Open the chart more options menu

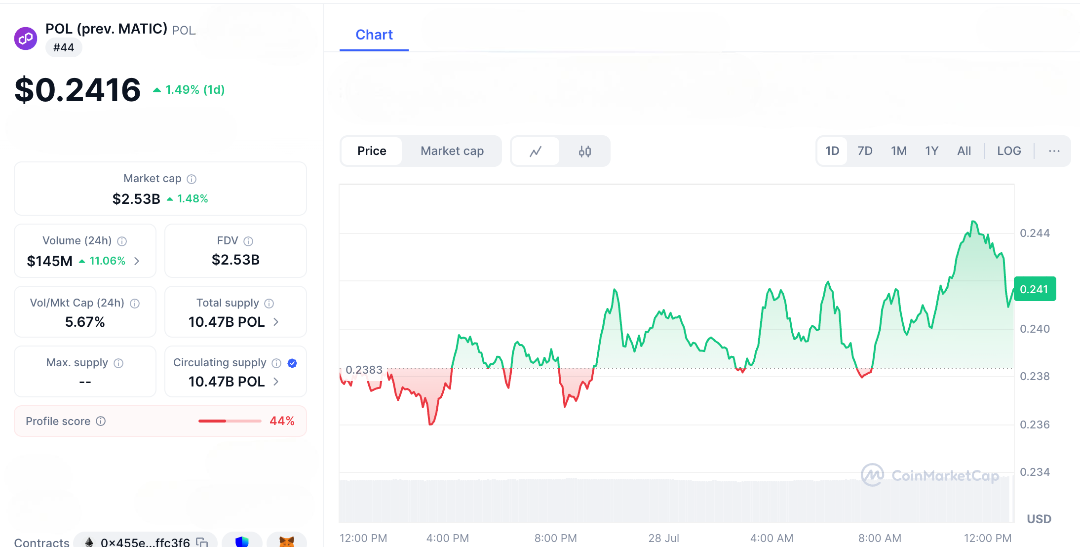coord(1054,151)
